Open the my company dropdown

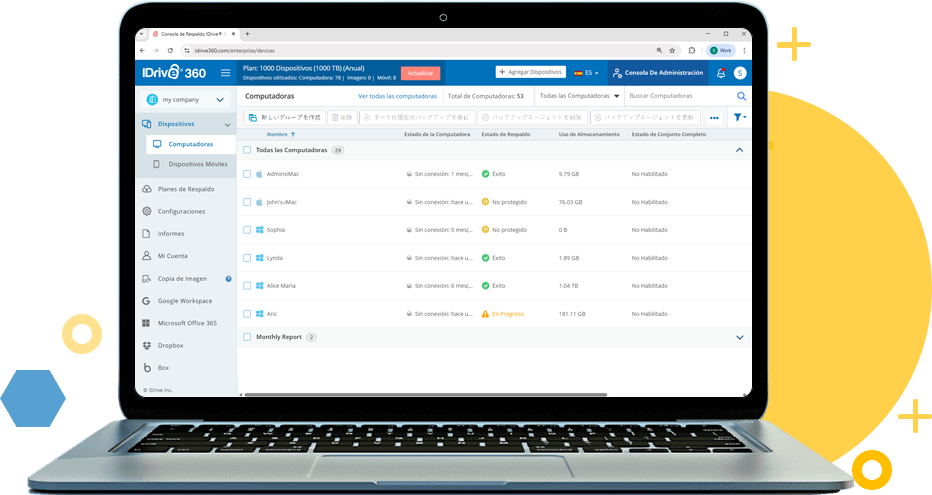coord(185,99)
